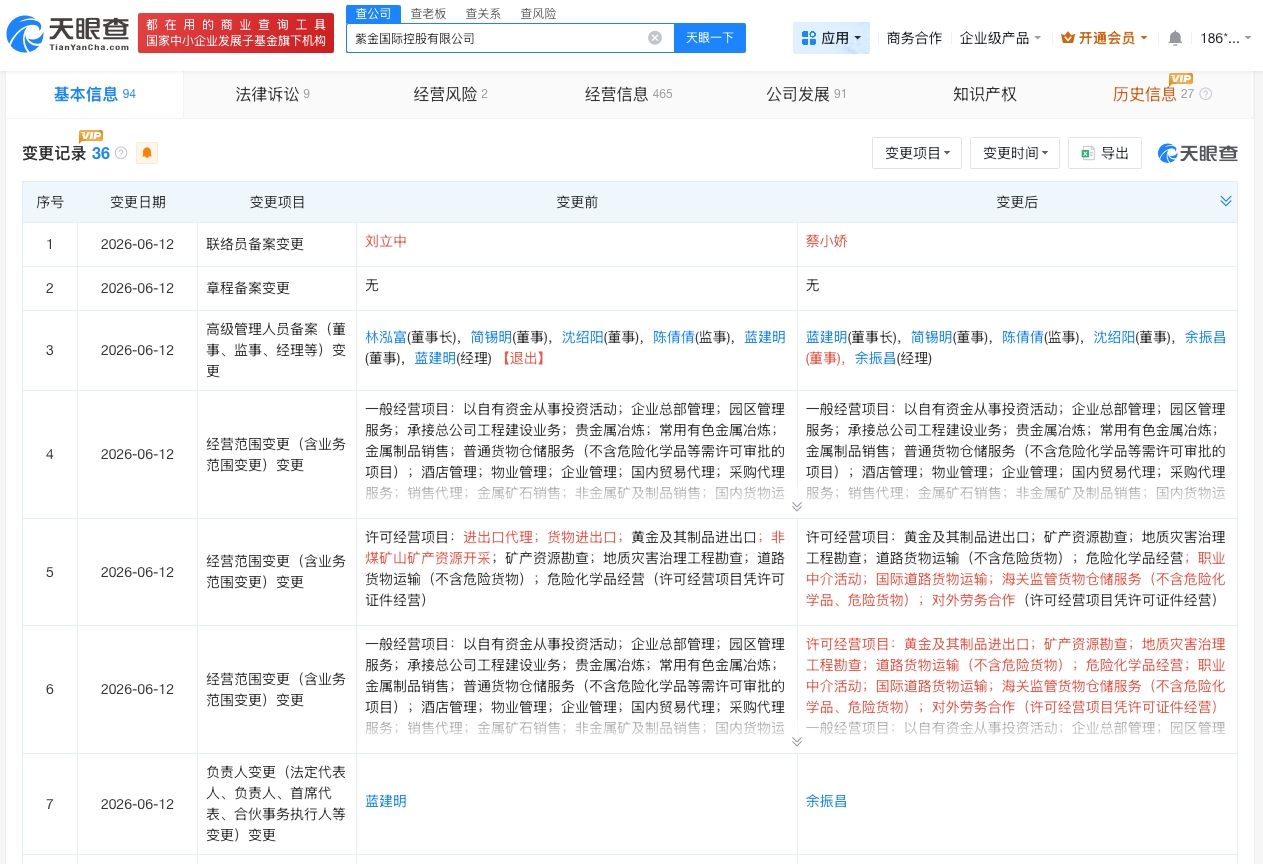Open the 变更时间 filter dropdown
Viewport: 1263px width, 864px height.
tap(1015, 153)
